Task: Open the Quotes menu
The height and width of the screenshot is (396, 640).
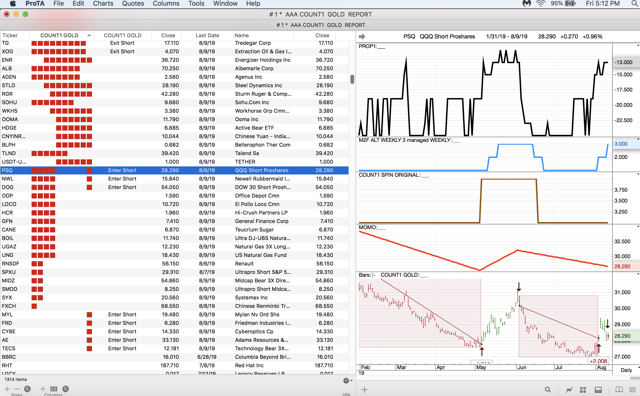Action: [x=133, y=3]
